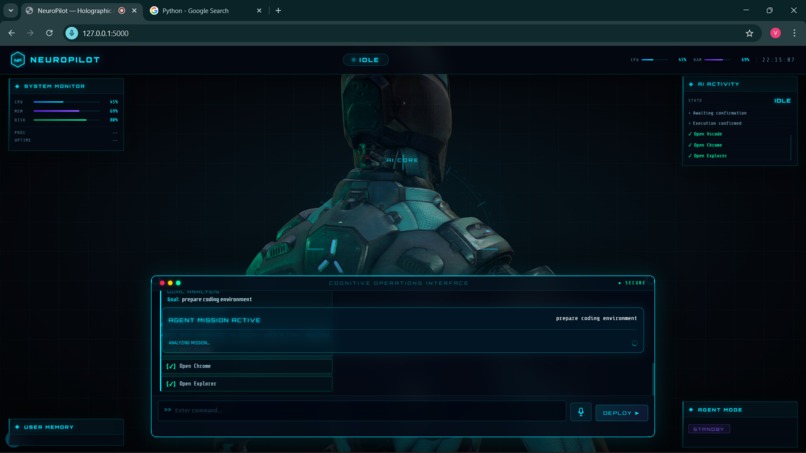Image resolution: width=806 pixels, height=453 pixels.
Task: Click the CPU usage bar in System Monitor
Action: (67, 102)
